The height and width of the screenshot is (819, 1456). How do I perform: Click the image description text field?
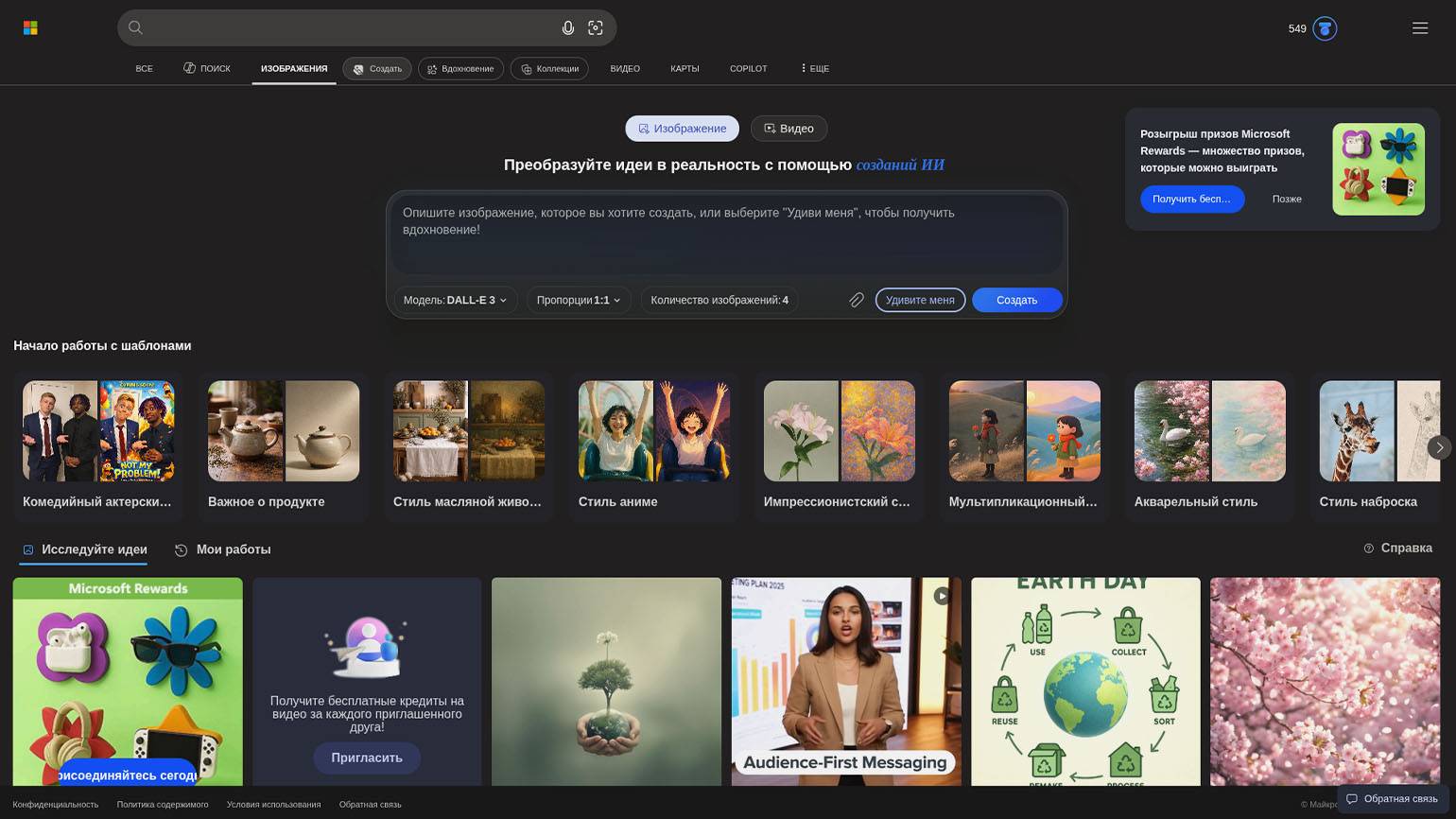click(725, 233)
